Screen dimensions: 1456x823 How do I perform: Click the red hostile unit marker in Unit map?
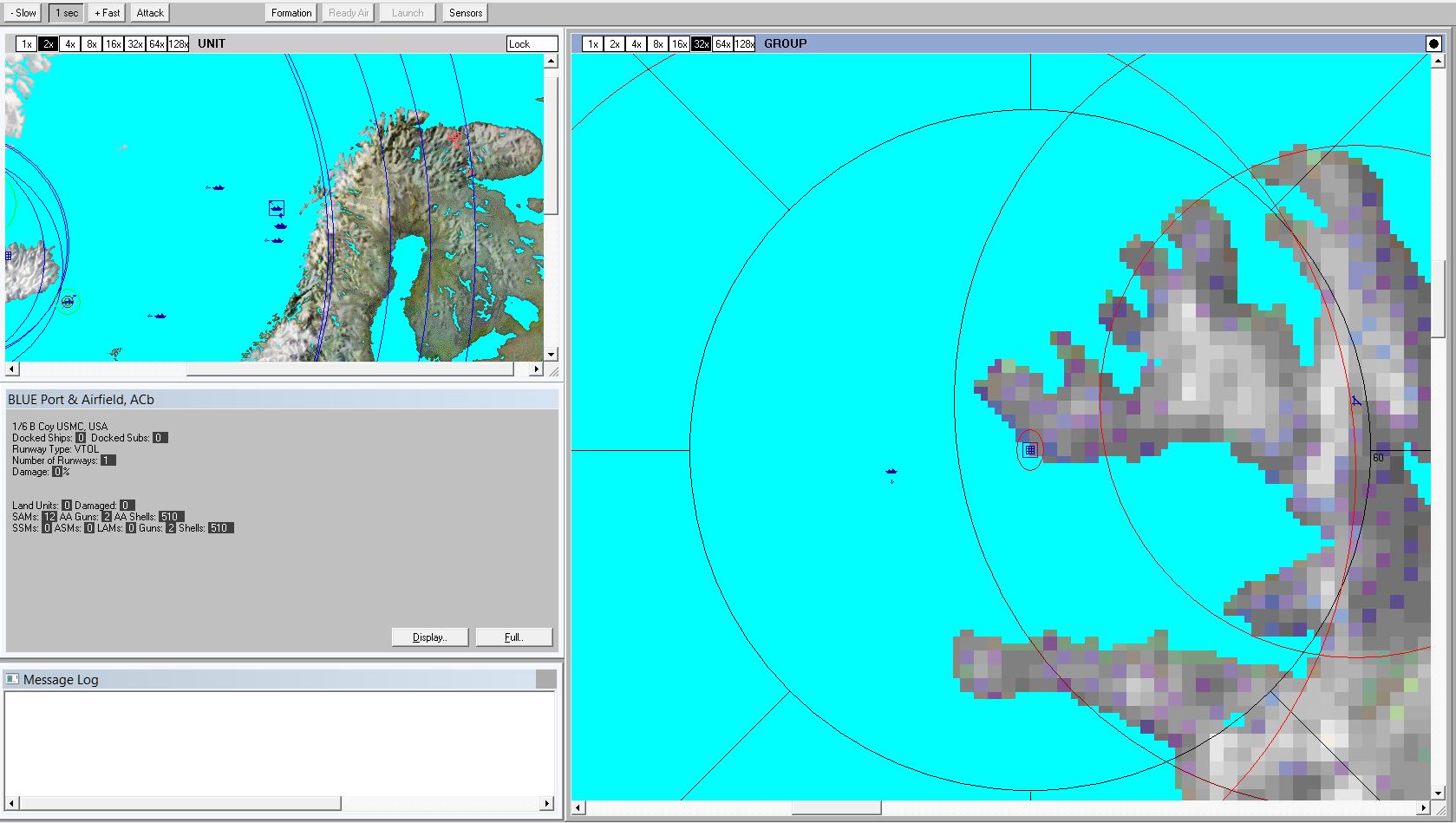[454, 136]
